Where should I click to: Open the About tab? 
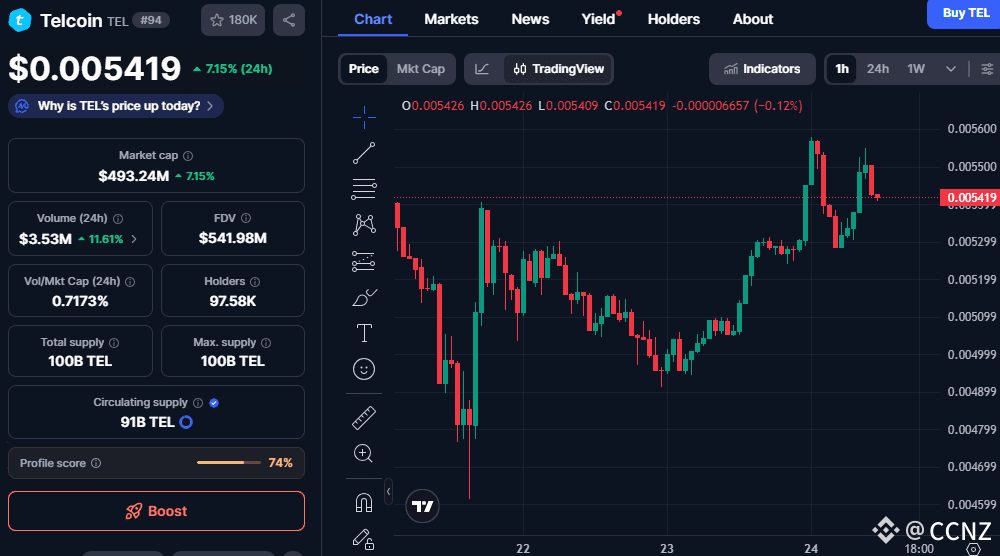(753, 20)
